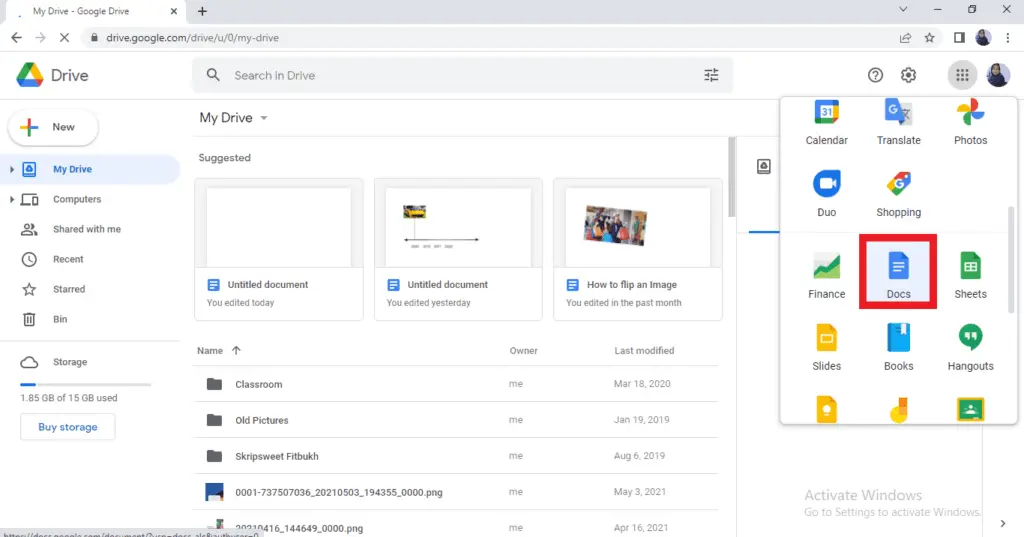Open Google Shopping app
This screenshot has height=537, width=1024.
(x=898, y=193)
